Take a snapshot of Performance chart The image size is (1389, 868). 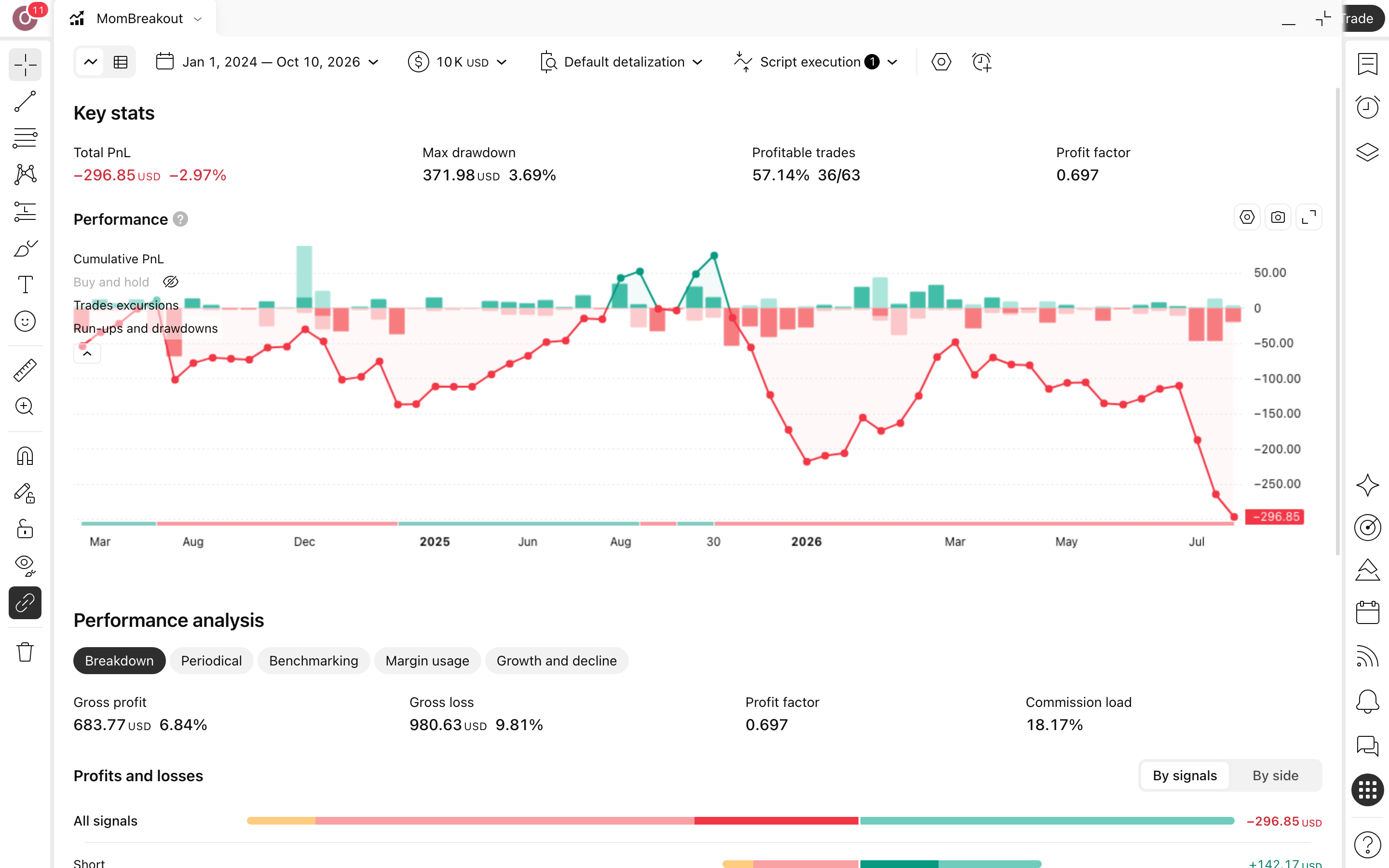pos(1278,217)
